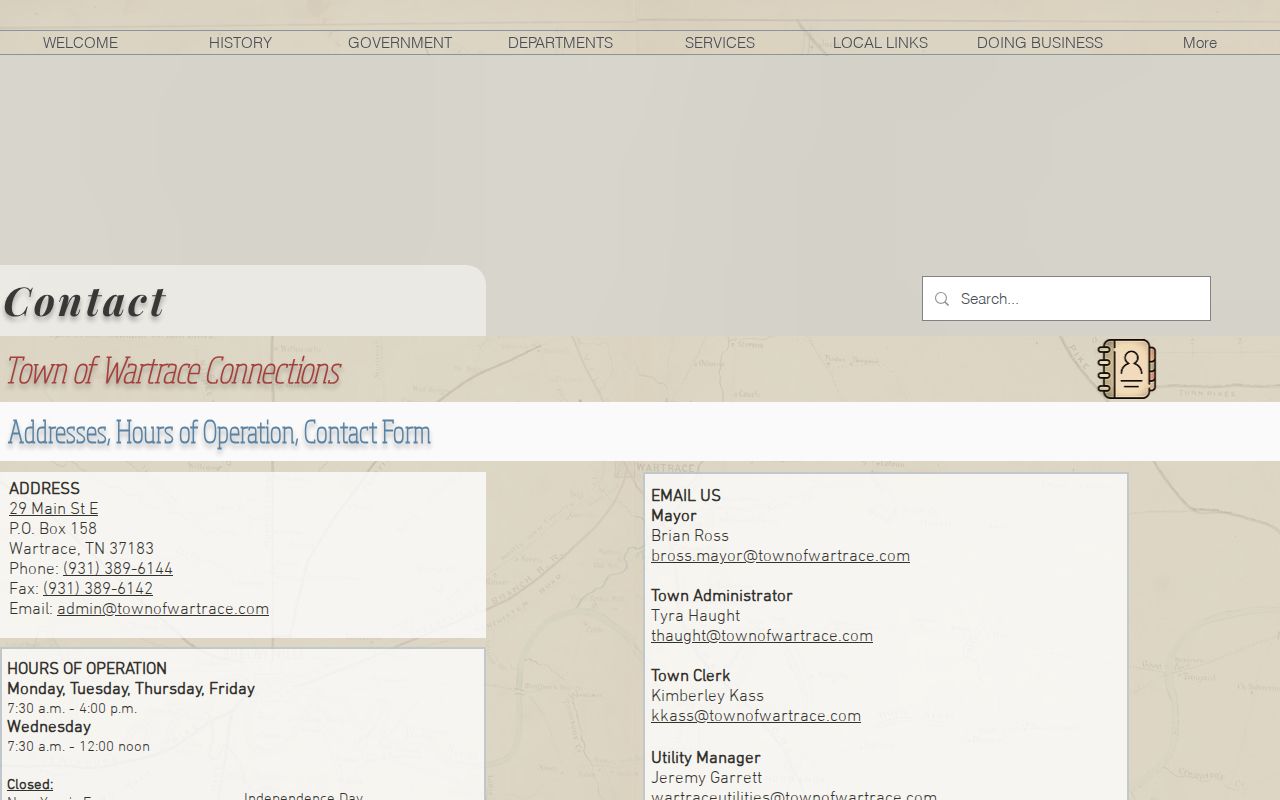The height and width of the screenshot is (800, 1280).
Task: Click Addresses, Hours of Operation, Contact Form heading
Action: (x=219, y=432)
